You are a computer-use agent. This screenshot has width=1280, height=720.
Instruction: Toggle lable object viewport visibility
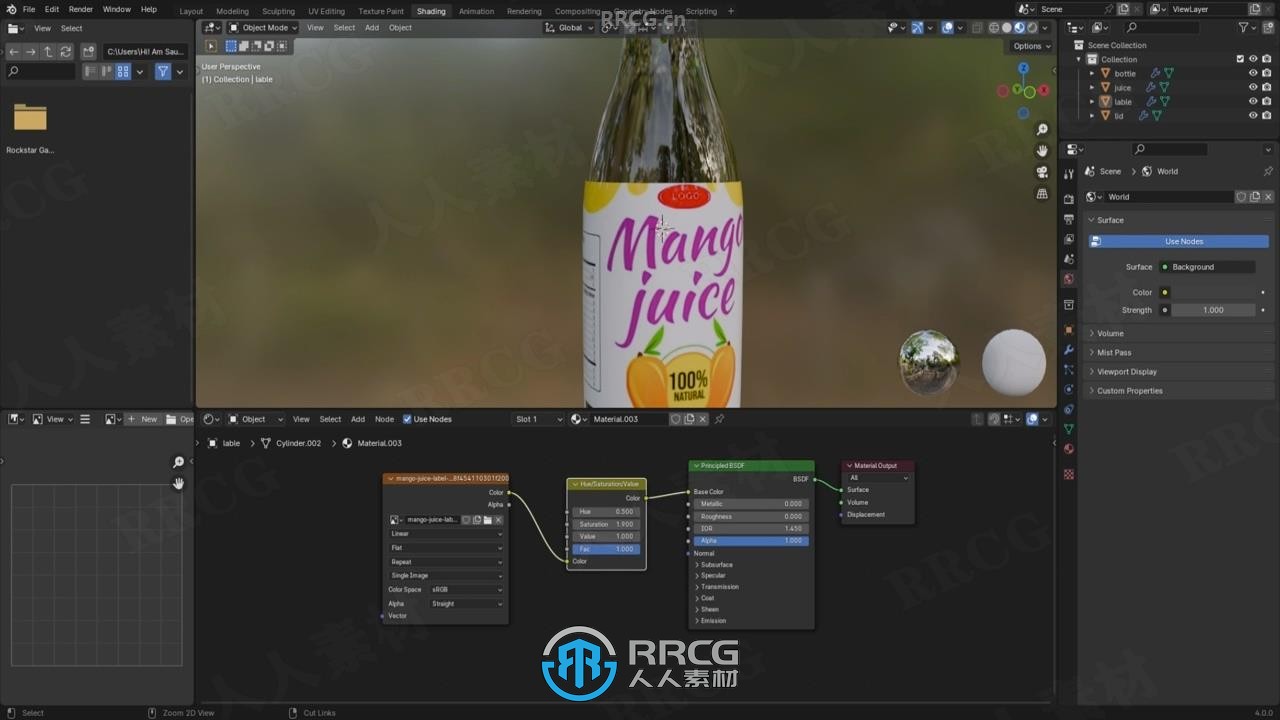[x=1253, y=101]
